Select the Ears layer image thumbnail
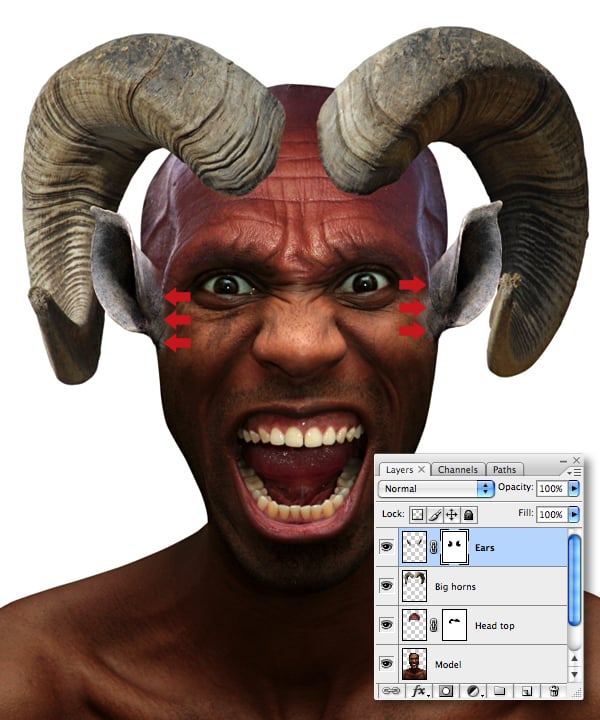Viewport: 600px width, 720px height. click(414, 546)
